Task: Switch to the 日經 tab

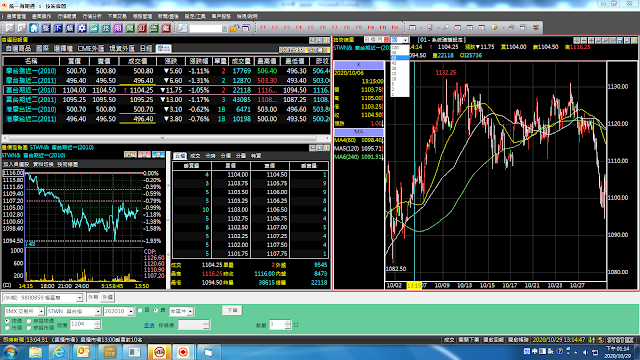Action: (146, 49)
